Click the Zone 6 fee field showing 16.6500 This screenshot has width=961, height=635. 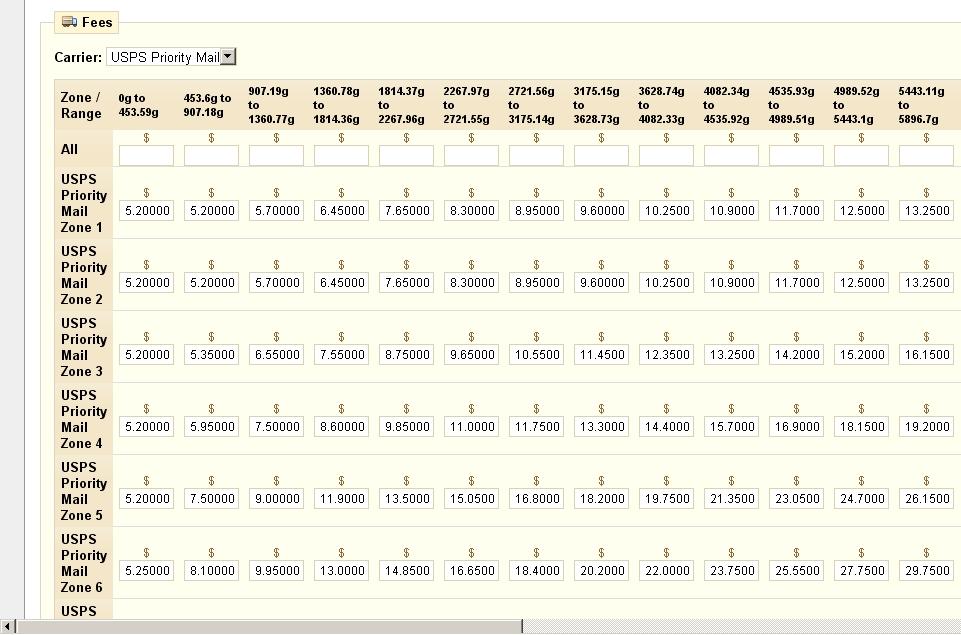471,571
